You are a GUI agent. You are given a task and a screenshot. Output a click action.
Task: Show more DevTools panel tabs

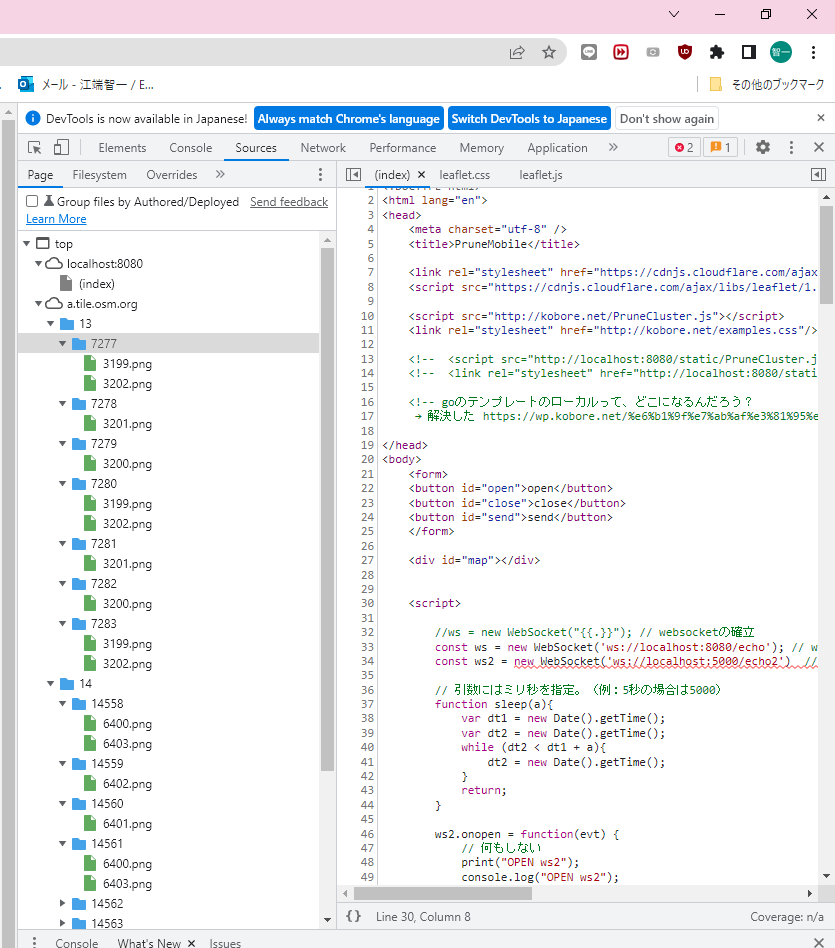click(x=613, y=147)
